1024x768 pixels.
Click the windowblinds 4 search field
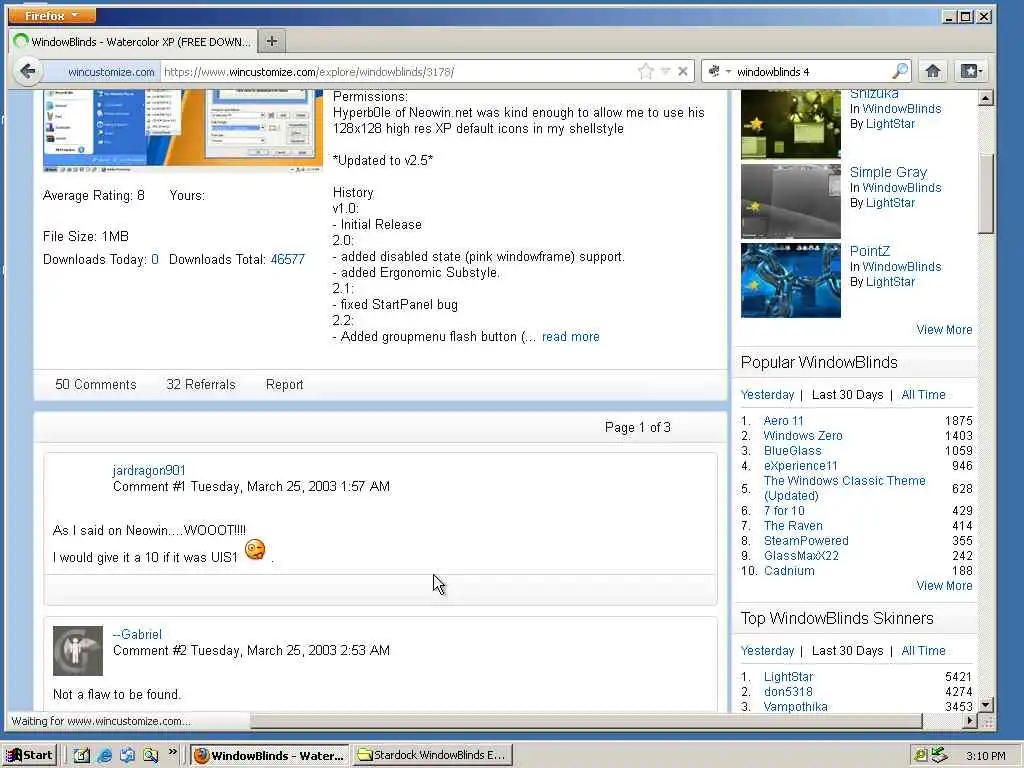[x=811, y=72]
